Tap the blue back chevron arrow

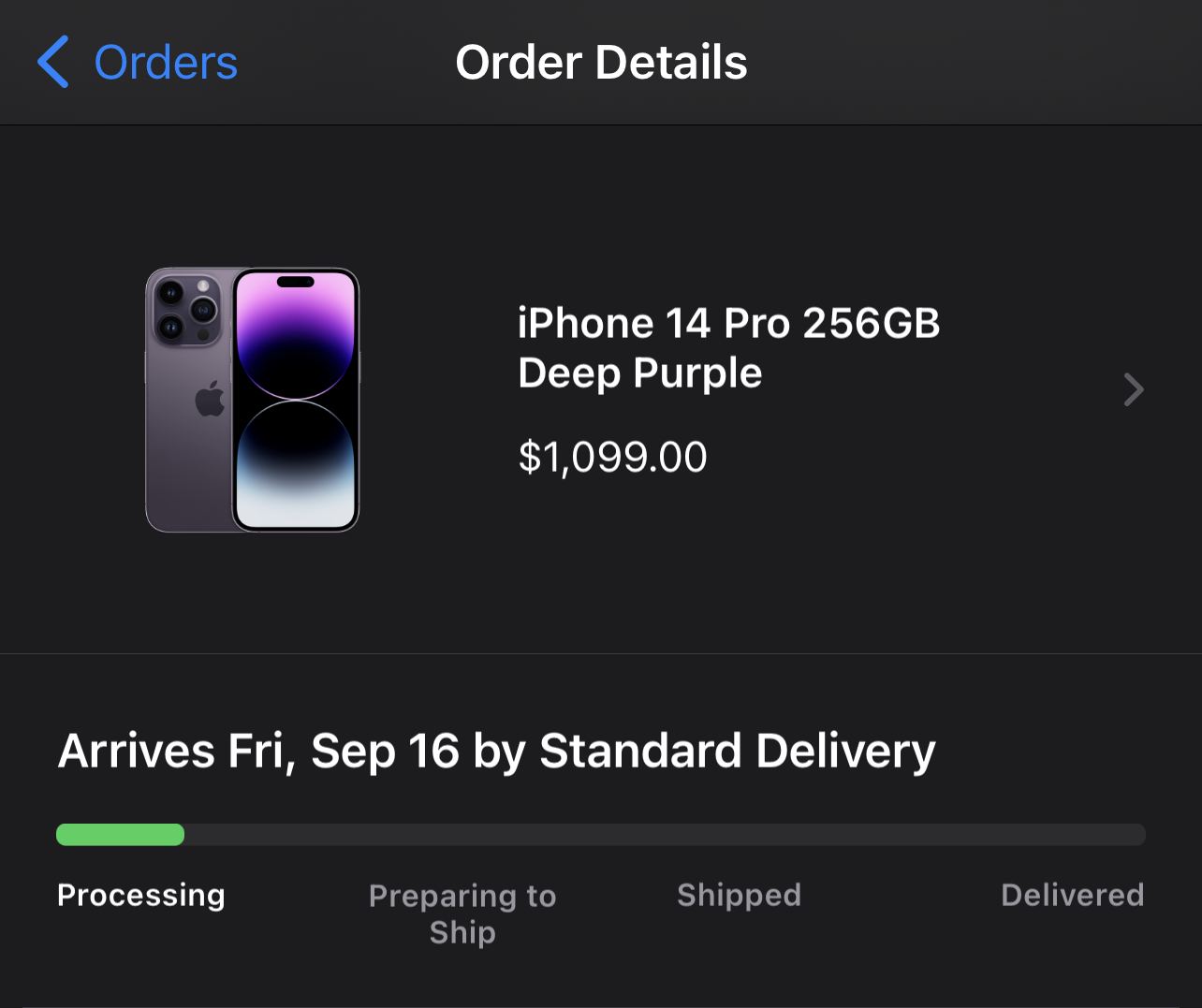[x=53, y=63]
